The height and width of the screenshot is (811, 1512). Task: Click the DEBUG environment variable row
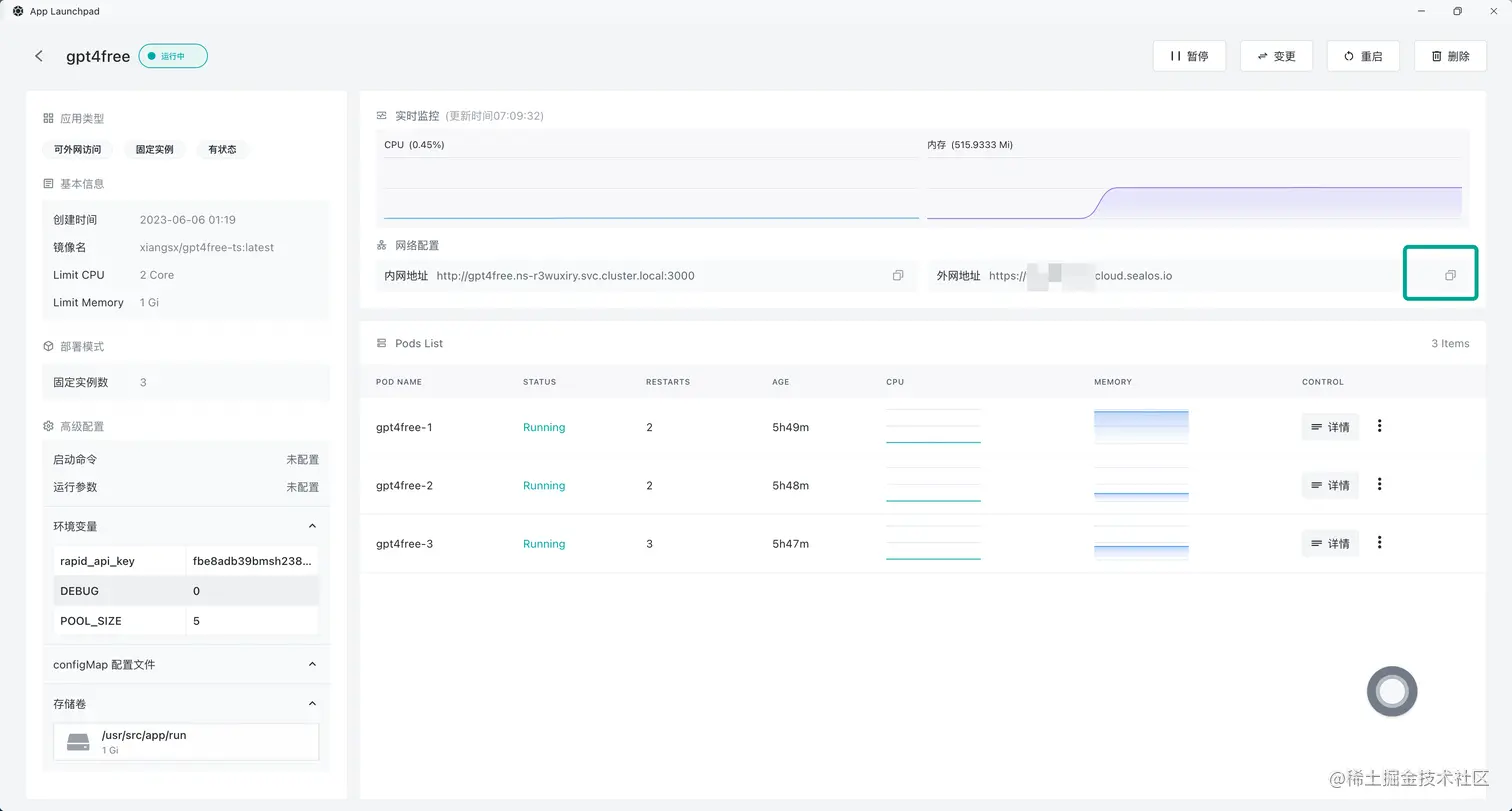186,591
